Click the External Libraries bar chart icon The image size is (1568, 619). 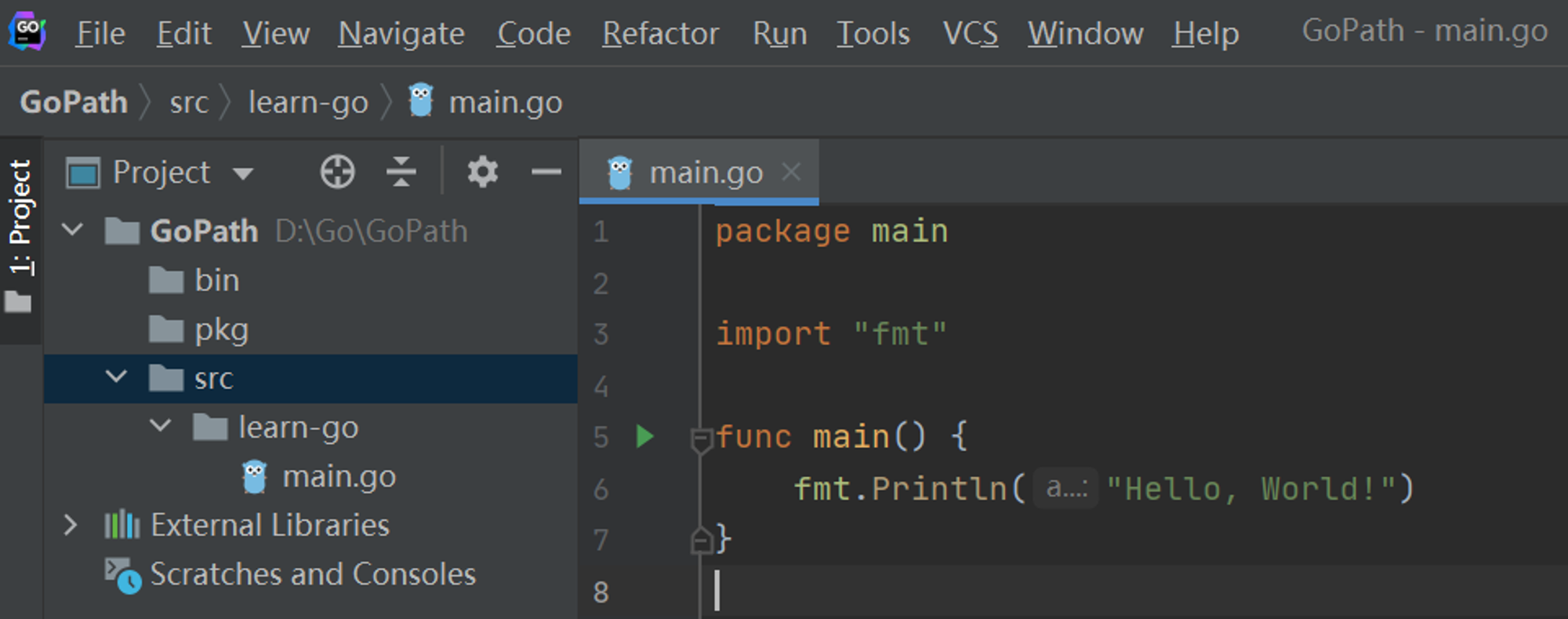122,524
